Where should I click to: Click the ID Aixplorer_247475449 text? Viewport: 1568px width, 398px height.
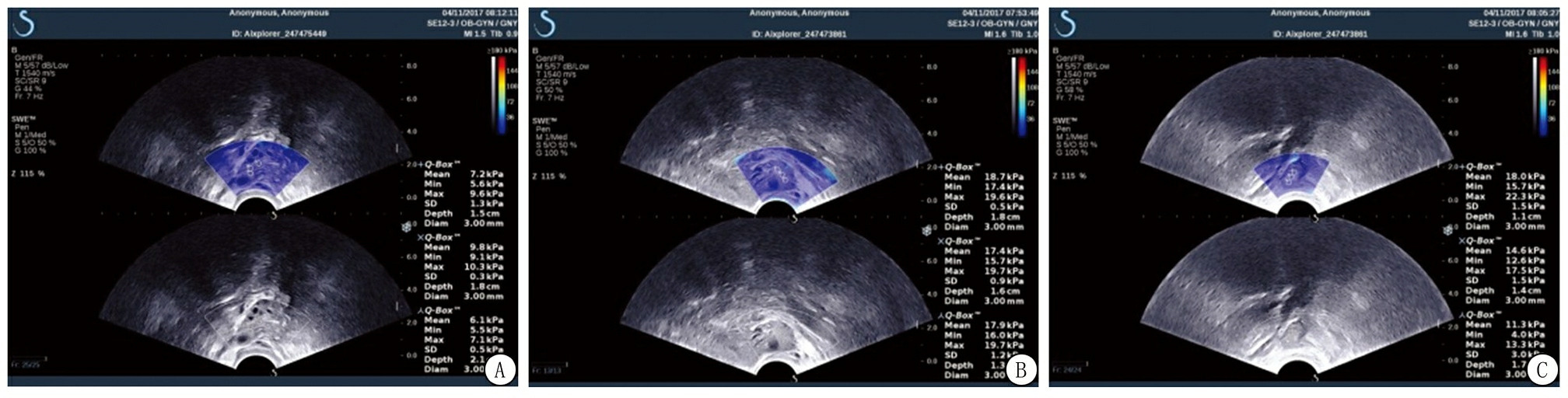point(279,34)
